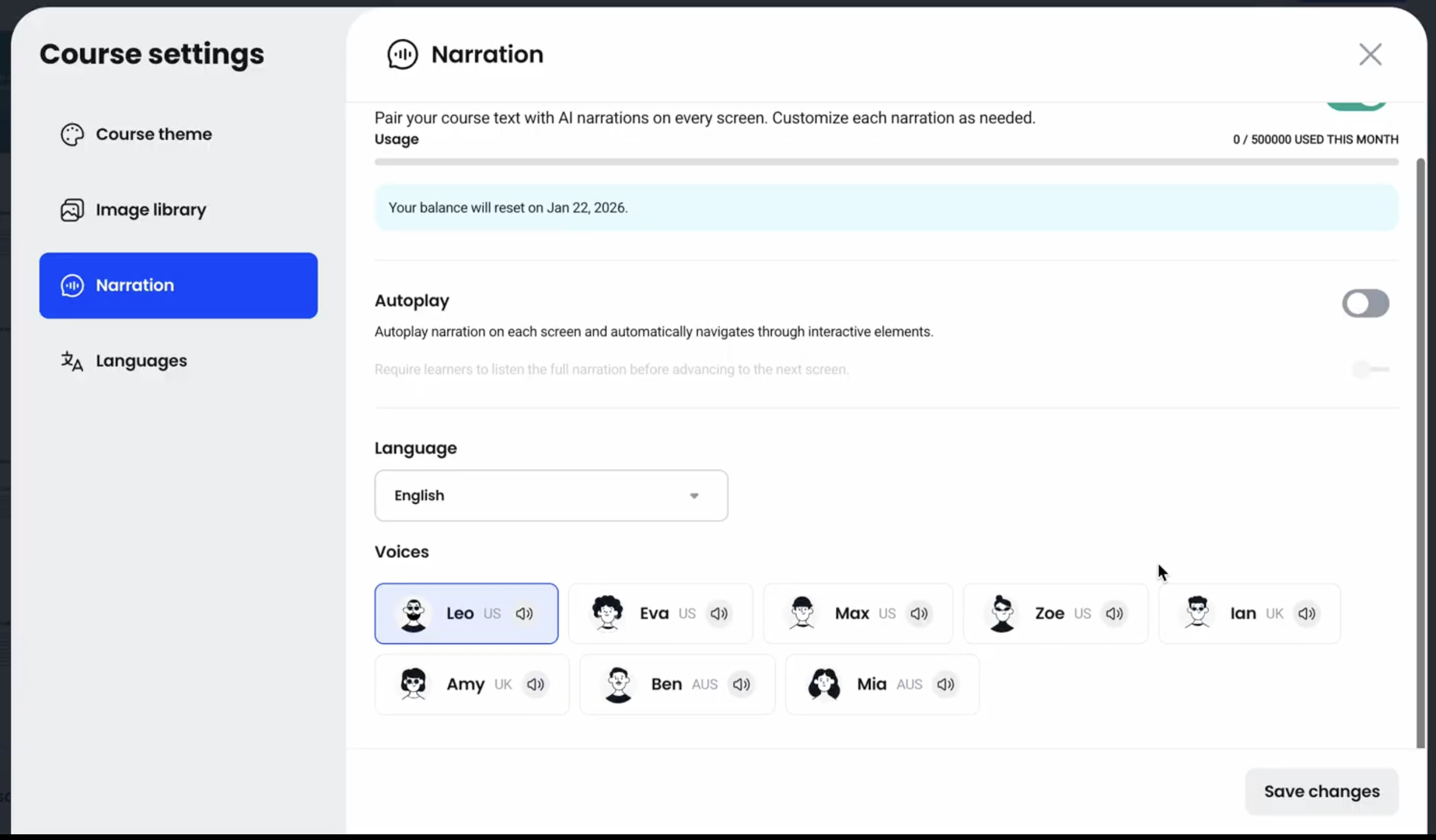Open the English language dropdown
Screen dimensions: 1436x840
click(x=551, y=495)
